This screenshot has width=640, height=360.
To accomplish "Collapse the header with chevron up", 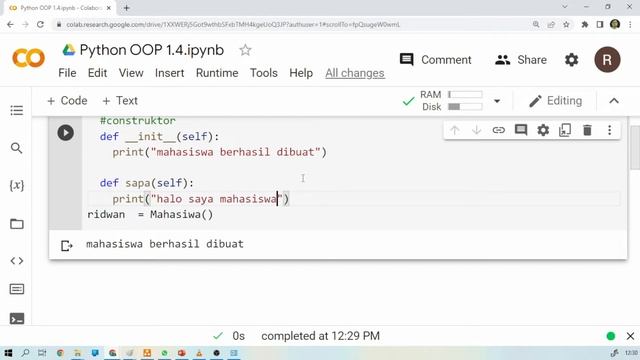I will pos(614,101).
